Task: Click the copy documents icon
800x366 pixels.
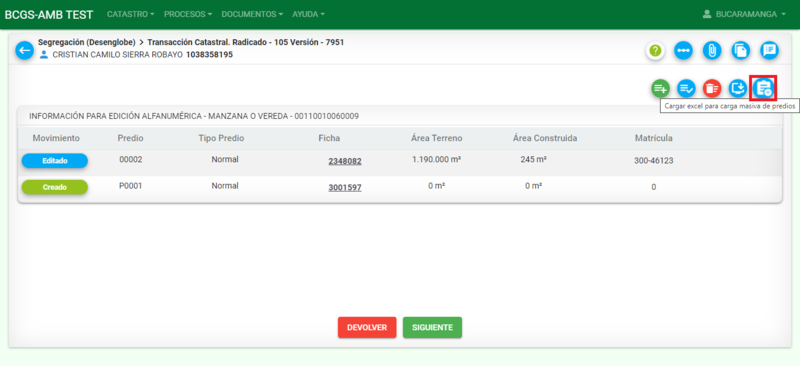Action: [741, 51]
